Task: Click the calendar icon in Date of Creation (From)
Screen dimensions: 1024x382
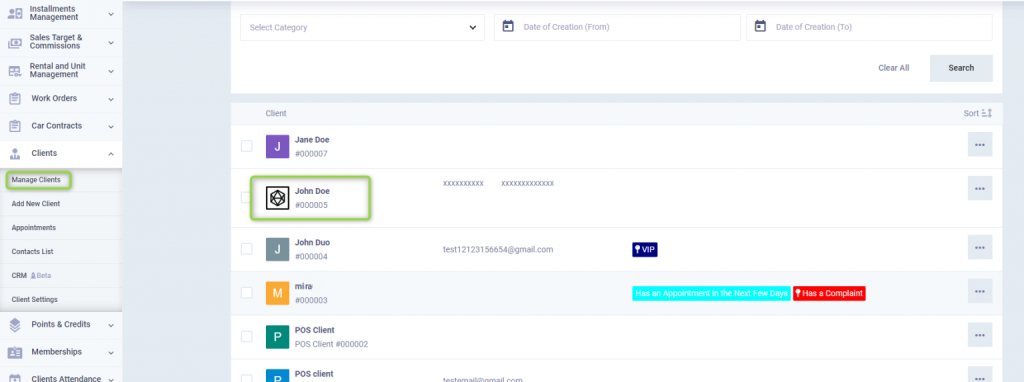Action: [x=507, y=26]
